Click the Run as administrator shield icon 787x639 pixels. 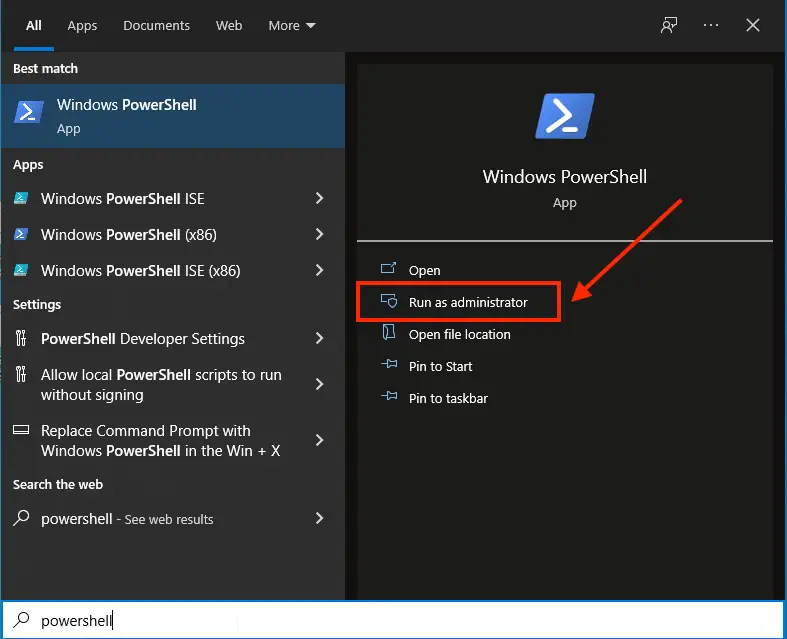pyautogui.click(x=389, y=302)
